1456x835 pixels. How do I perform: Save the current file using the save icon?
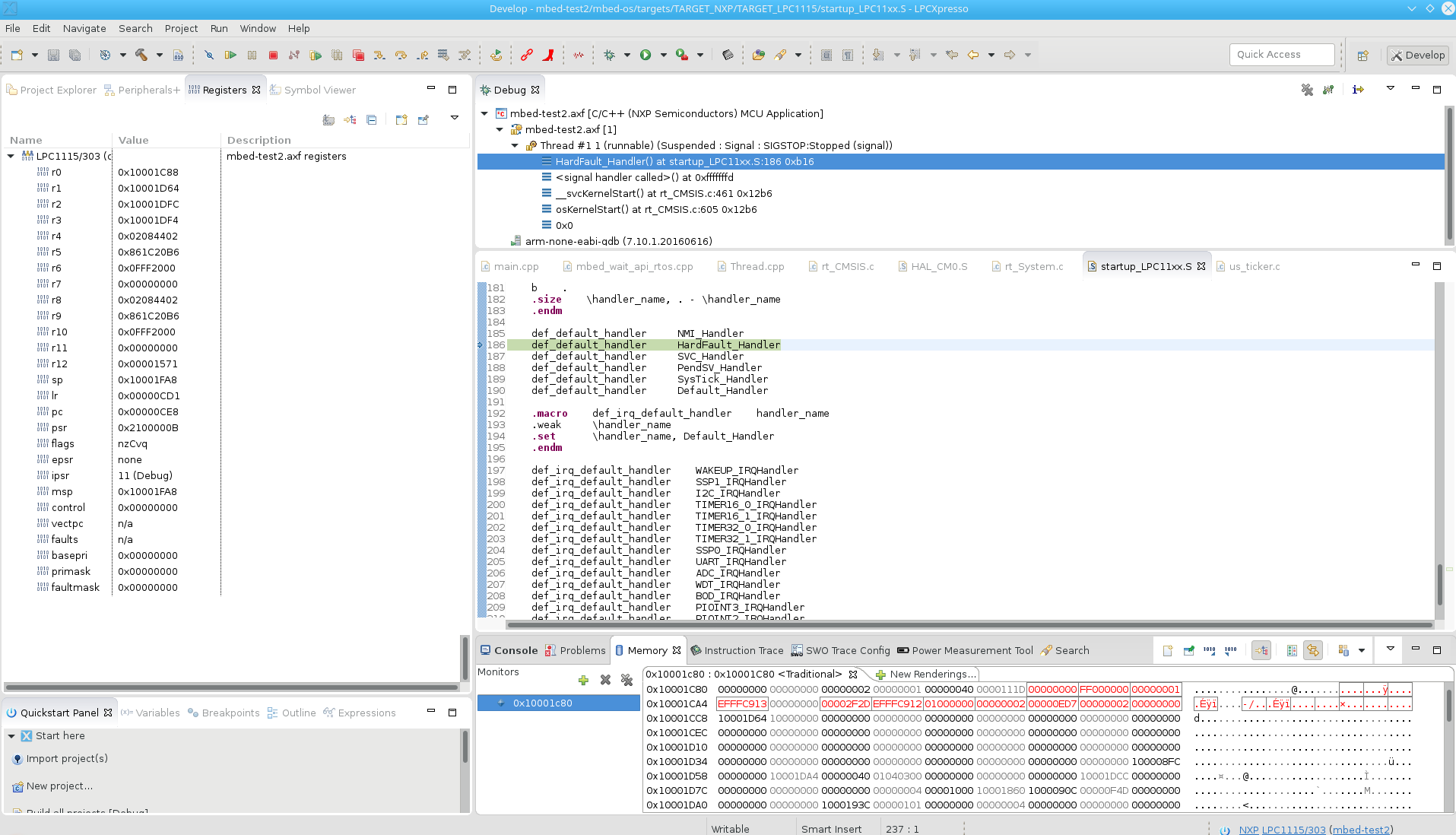click(52, 55)
